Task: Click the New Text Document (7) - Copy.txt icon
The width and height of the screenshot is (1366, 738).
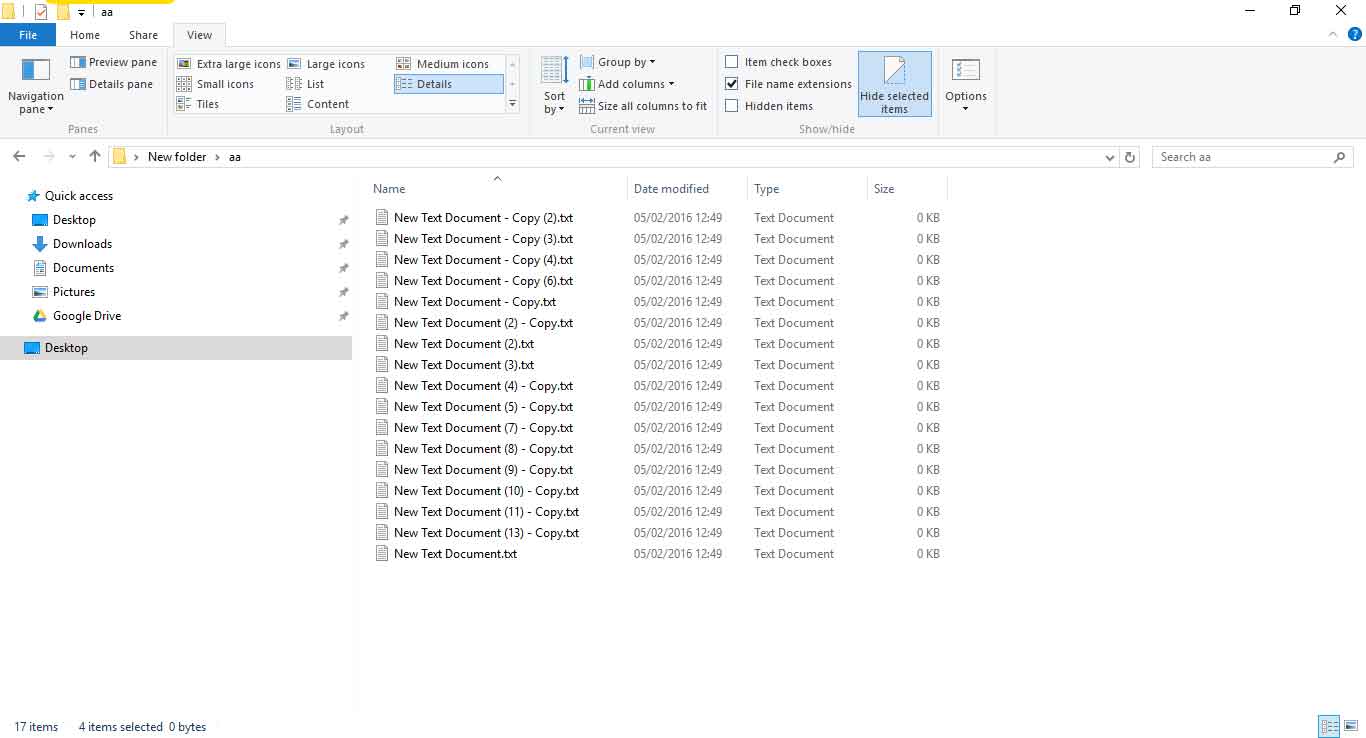Action: [381, 428]
